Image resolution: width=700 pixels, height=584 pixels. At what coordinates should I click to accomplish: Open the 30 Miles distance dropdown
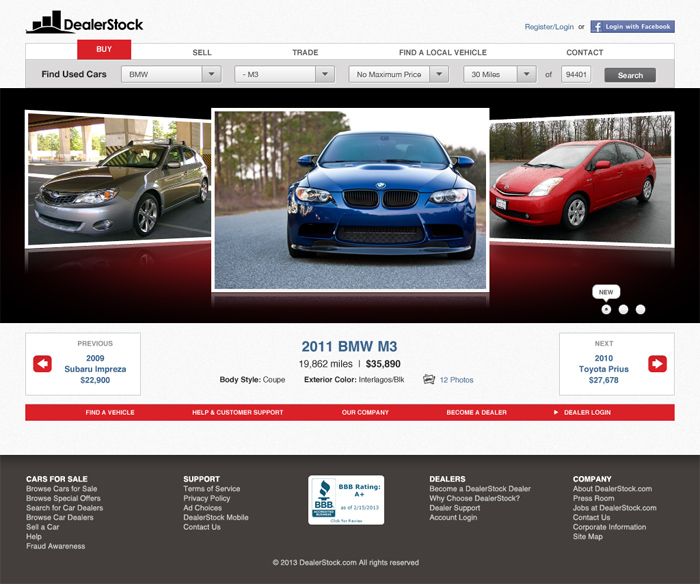pos(500,74)
